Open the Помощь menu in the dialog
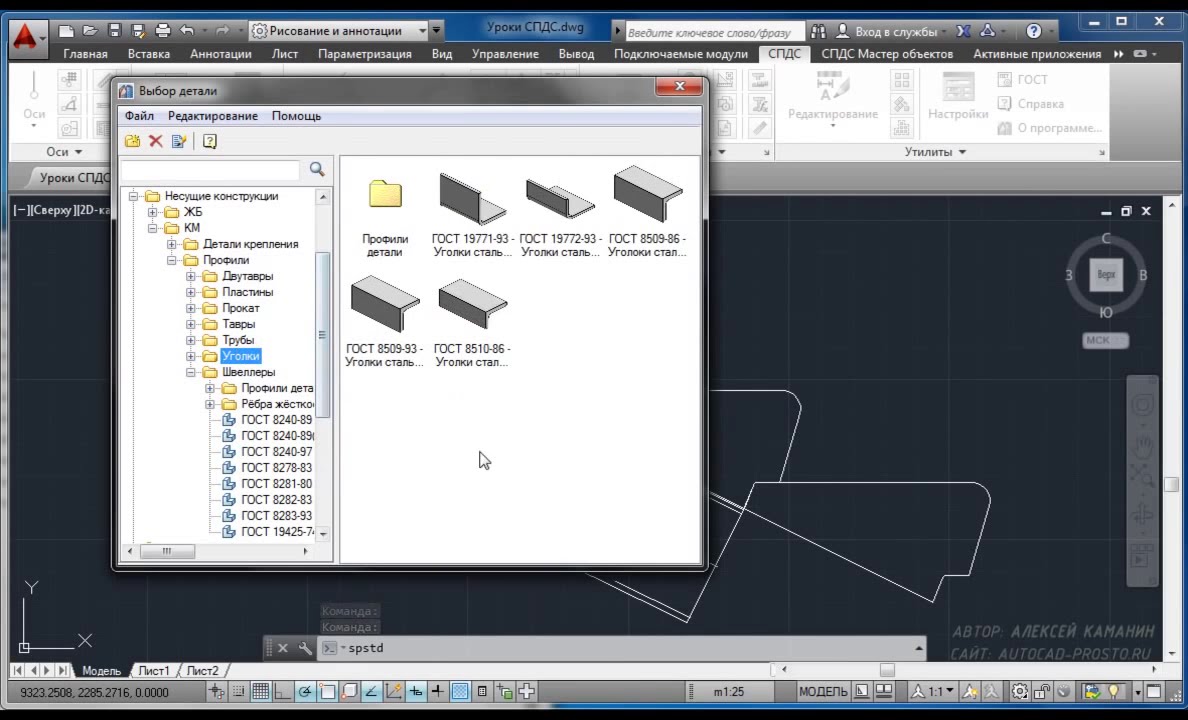Viewport: 1188px width, 720px height. 296,116
